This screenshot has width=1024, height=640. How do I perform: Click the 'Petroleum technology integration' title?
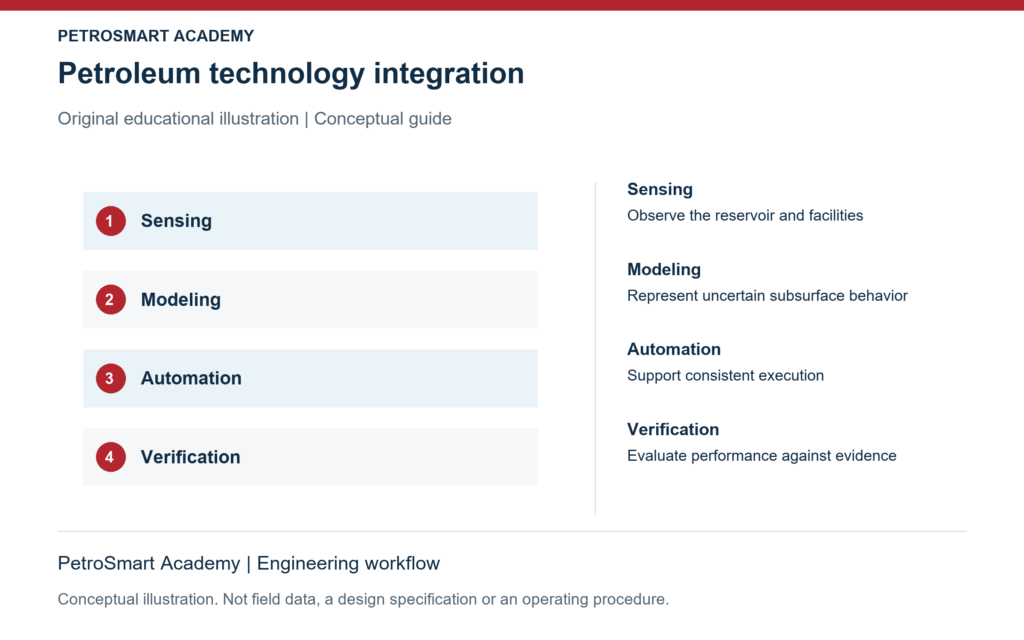(x=291, y=73)
